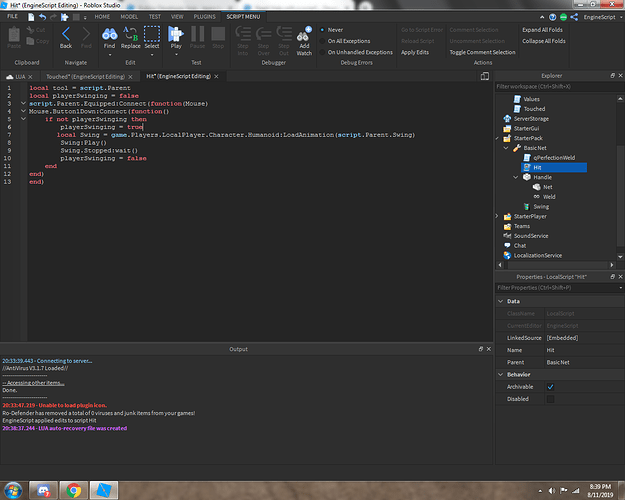Collapse the Behavior properties section

coord(501,374)
